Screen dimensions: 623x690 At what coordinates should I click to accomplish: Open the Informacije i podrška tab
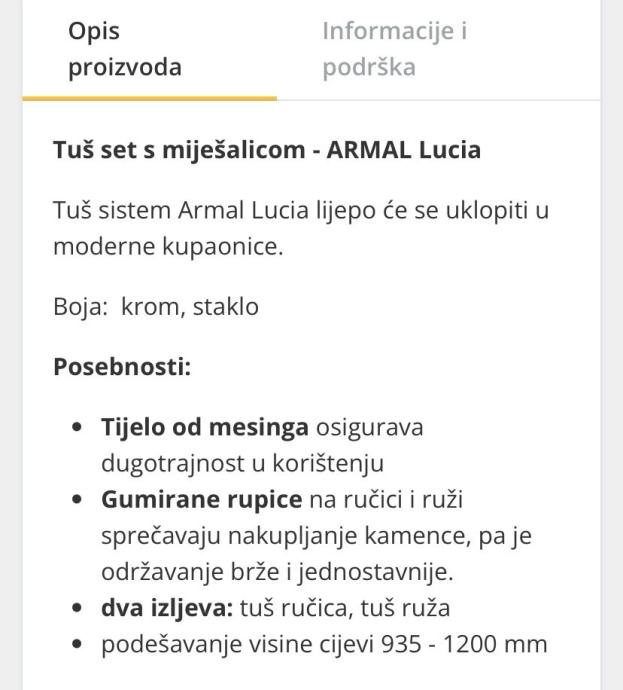coord(394,50)
